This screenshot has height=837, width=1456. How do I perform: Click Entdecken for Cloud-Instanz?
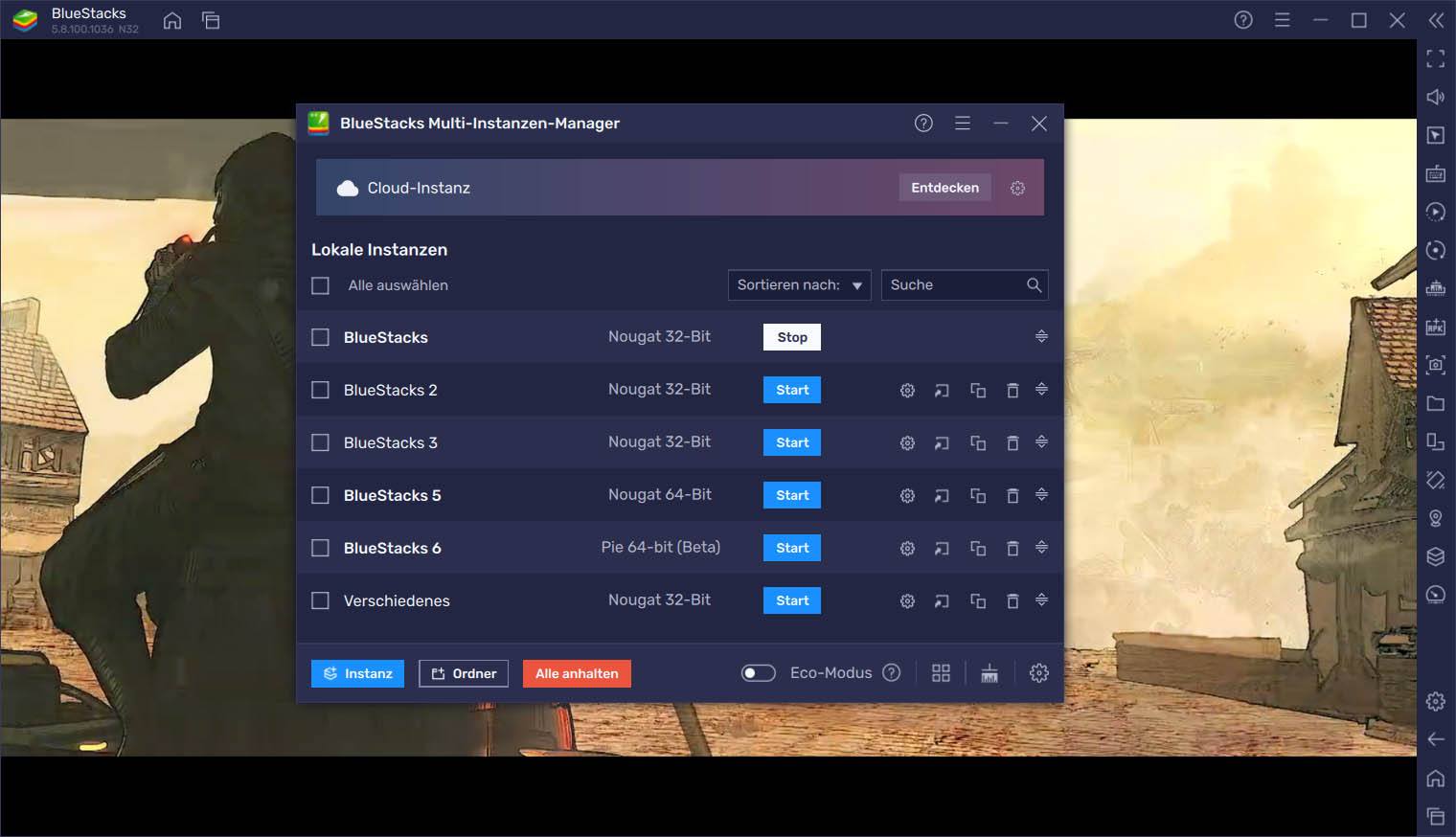point(944,188)
